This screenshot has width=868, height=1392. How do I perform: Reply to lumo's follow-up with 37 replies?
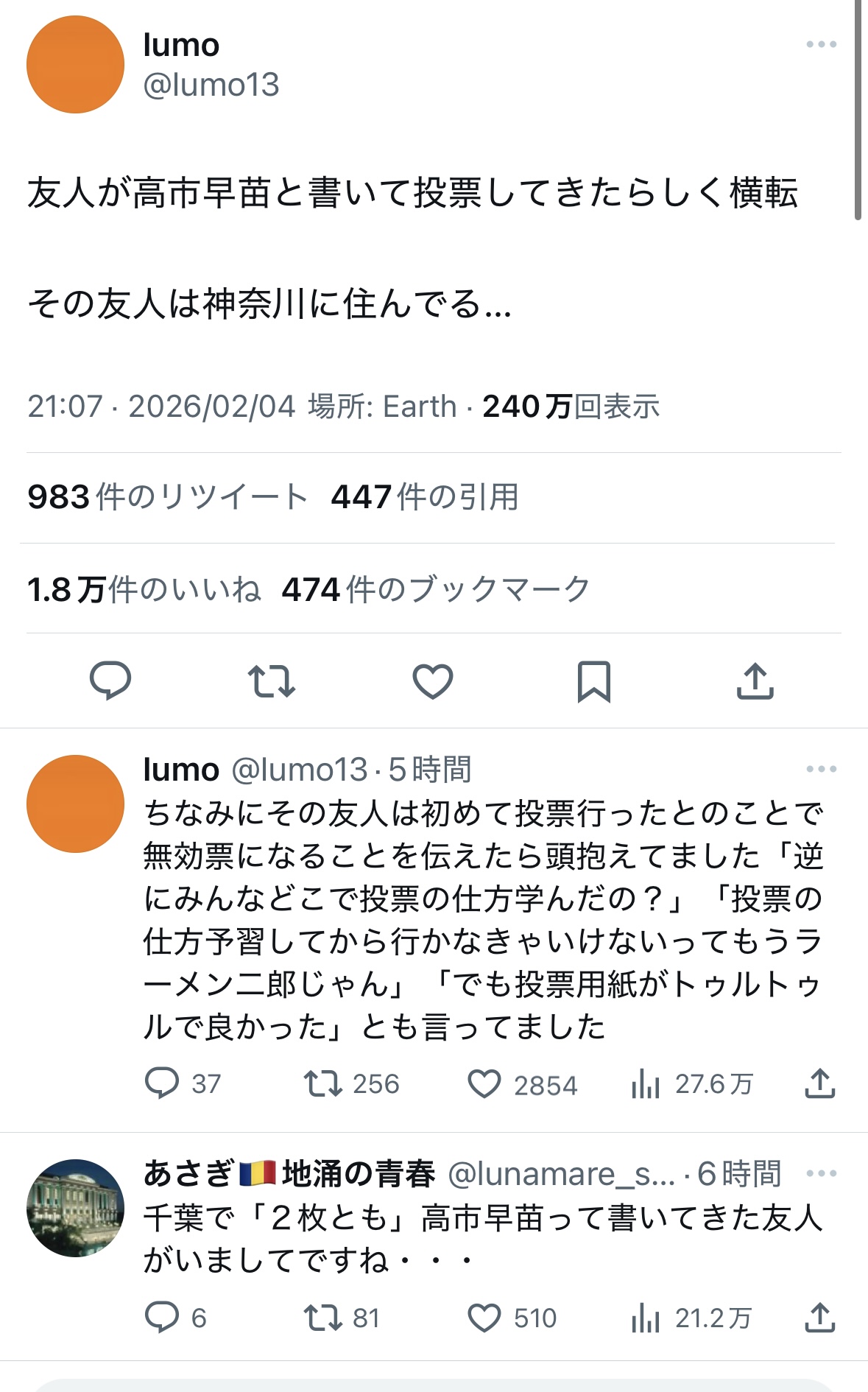click(162, 1083)
